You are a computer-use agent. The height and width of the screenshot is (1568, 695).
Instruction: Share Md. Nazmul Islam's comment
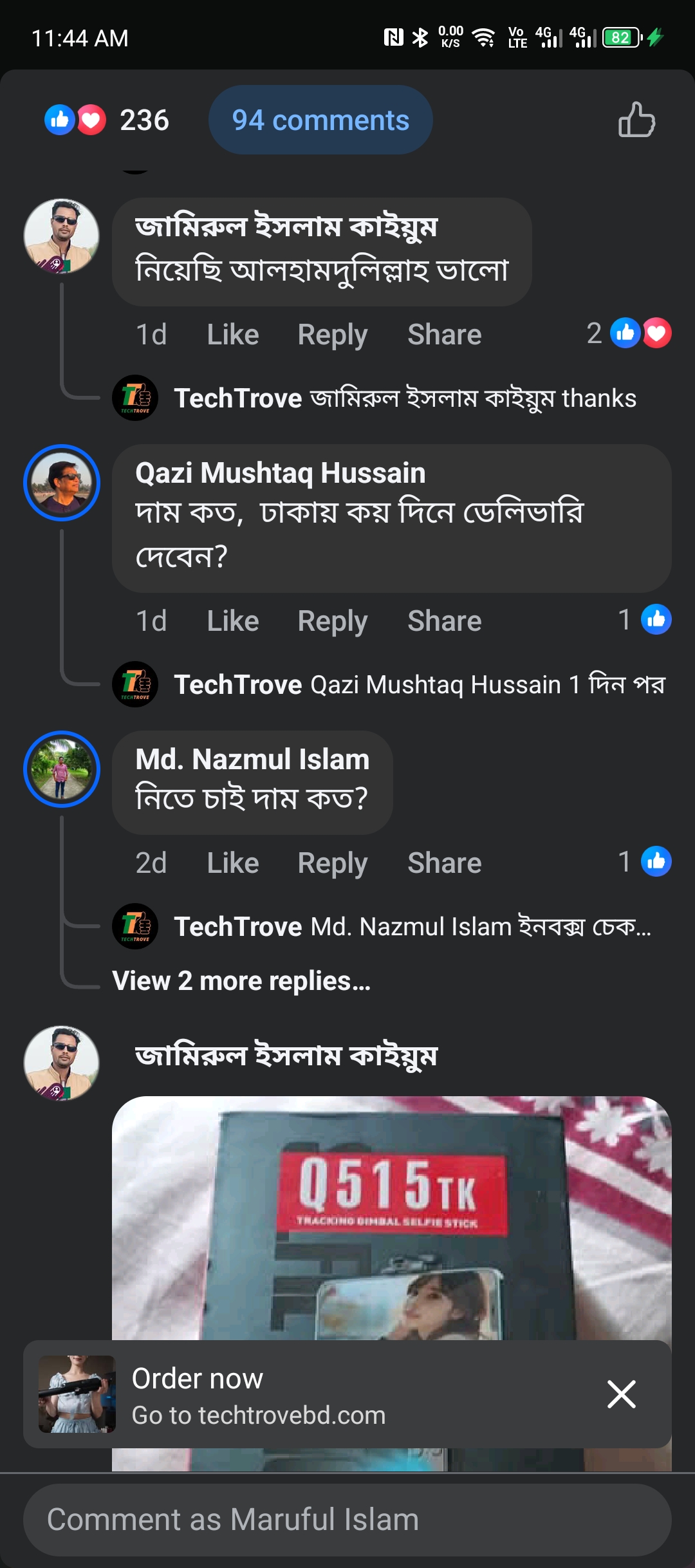pos(444,863)
